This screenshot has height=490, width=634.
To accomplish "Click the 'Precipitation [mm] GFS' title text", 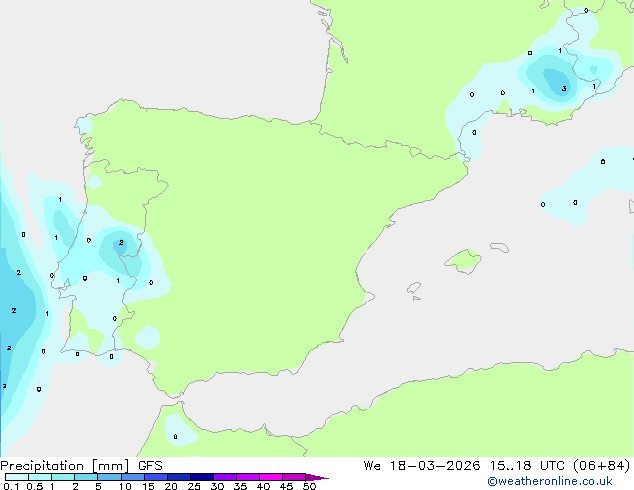I will click(x=81, y=466).
